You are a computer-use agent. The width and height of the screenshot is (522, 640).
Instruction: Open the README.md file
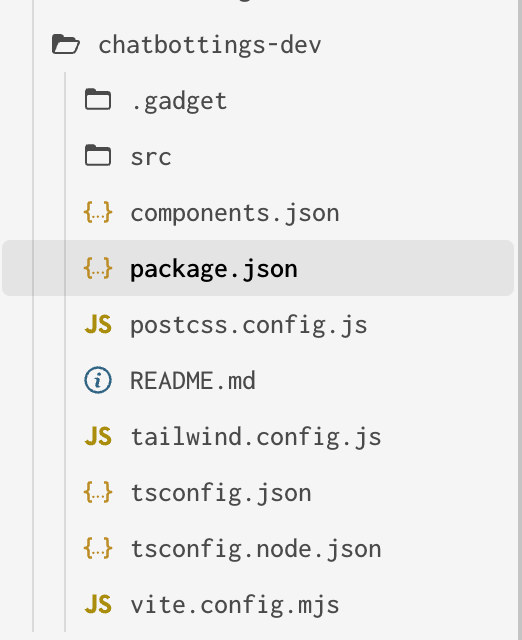click(193, 381)
